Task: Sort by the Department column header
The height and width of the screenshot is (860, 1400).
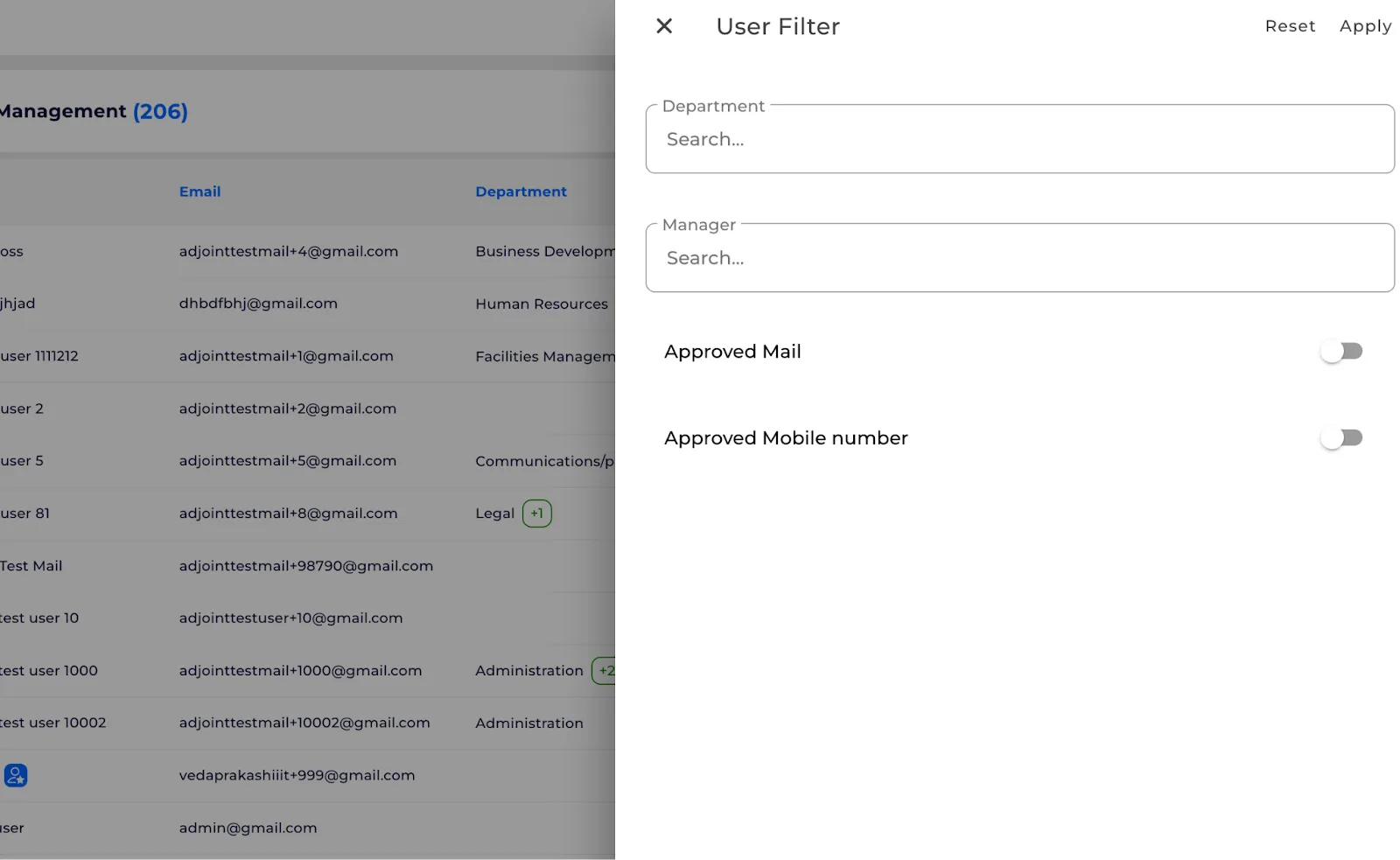Action: tap(521, 192)
